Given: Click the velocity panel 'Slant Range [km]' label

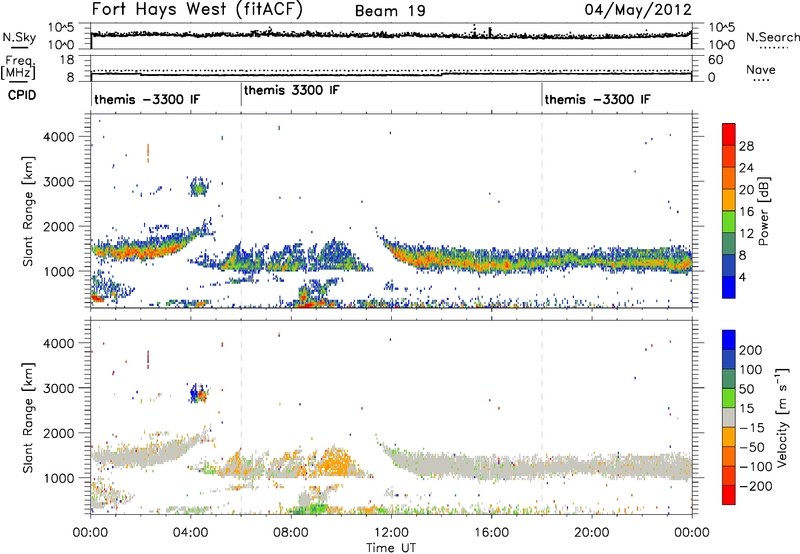Looking at the screenshot, I should point(28,417).
